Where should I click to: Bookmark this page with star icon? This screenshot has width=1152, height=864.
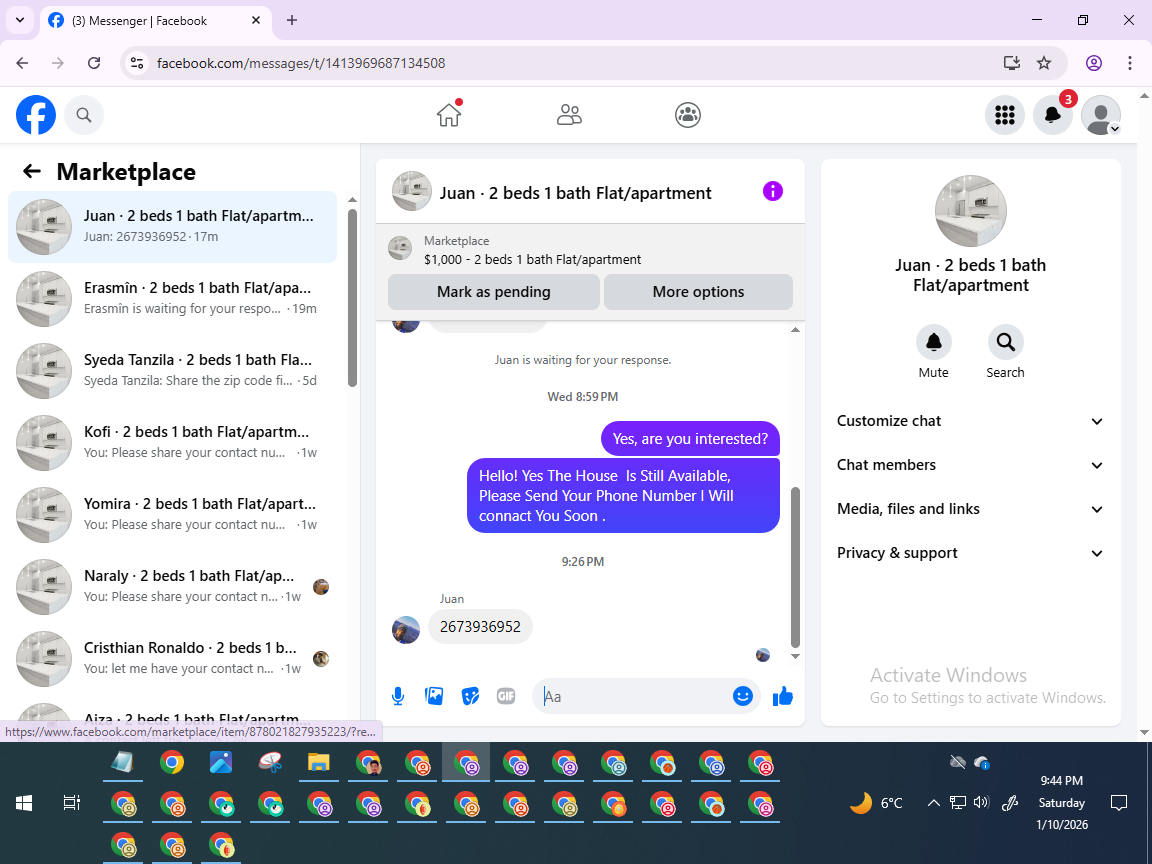click(1043, 63)
